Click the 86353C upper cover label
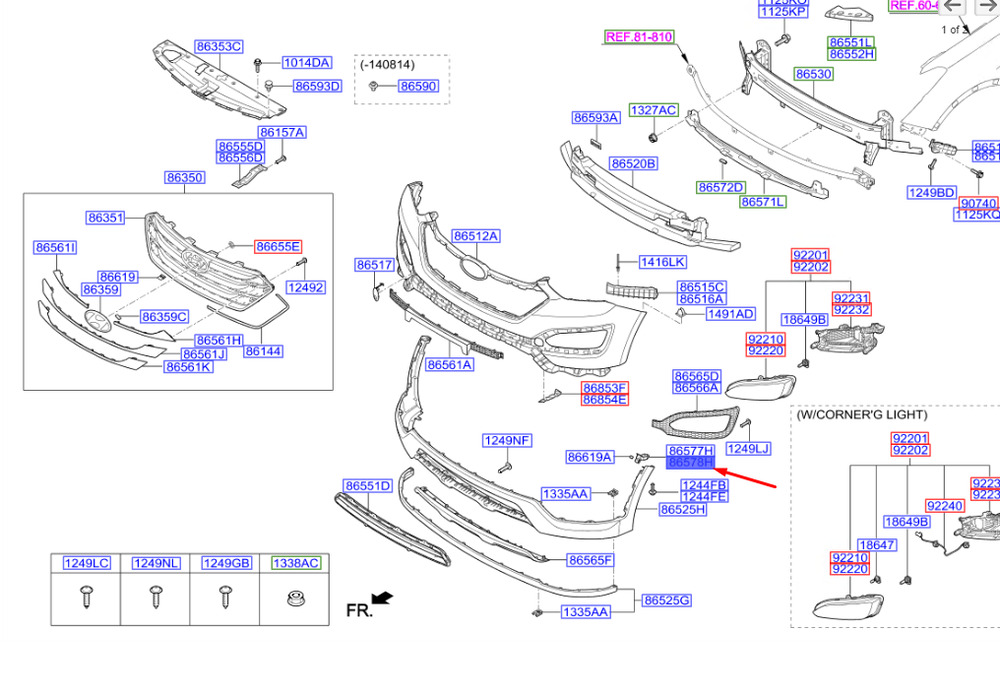This screenshot has width=1000, height=694. coord(219,47)
